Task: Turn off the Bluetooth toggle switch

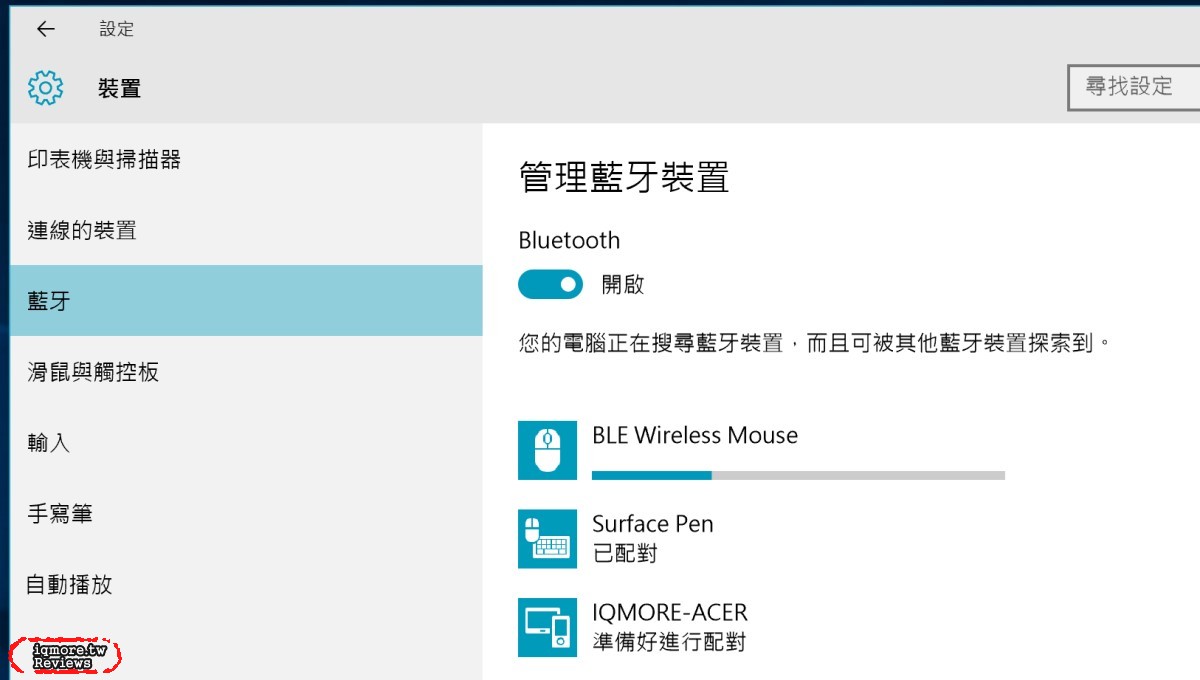Action: click(550, 285)
